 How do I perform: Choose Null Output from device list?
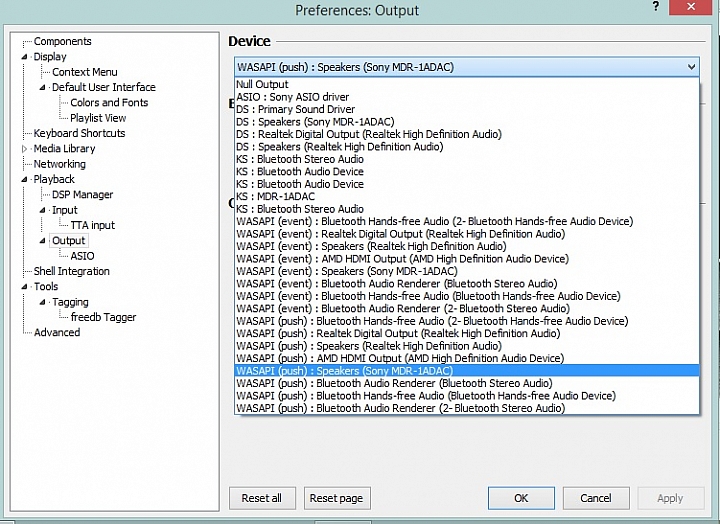click(467, 85)
